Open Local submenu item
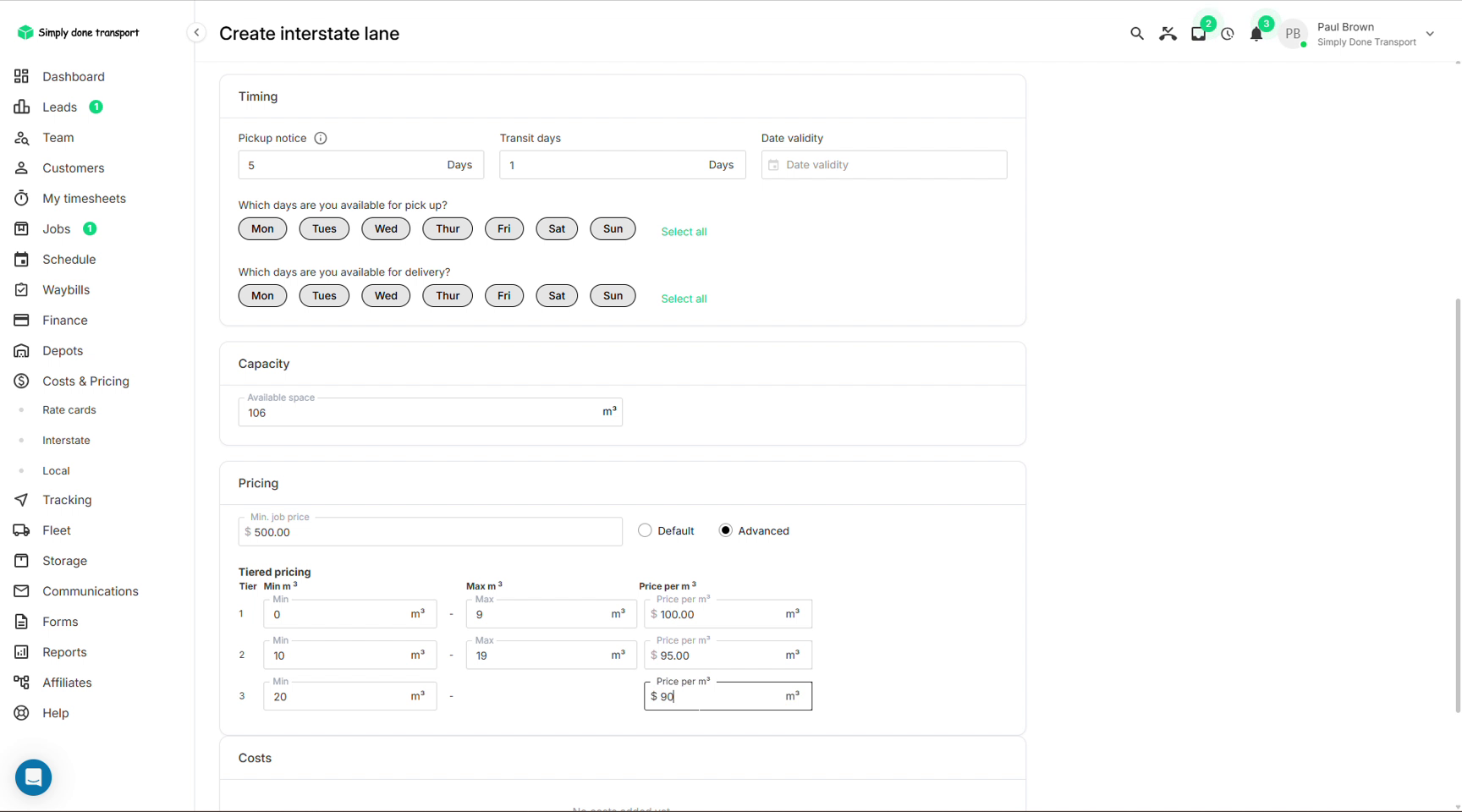The image size is (1462, 812). click(56, 471)
